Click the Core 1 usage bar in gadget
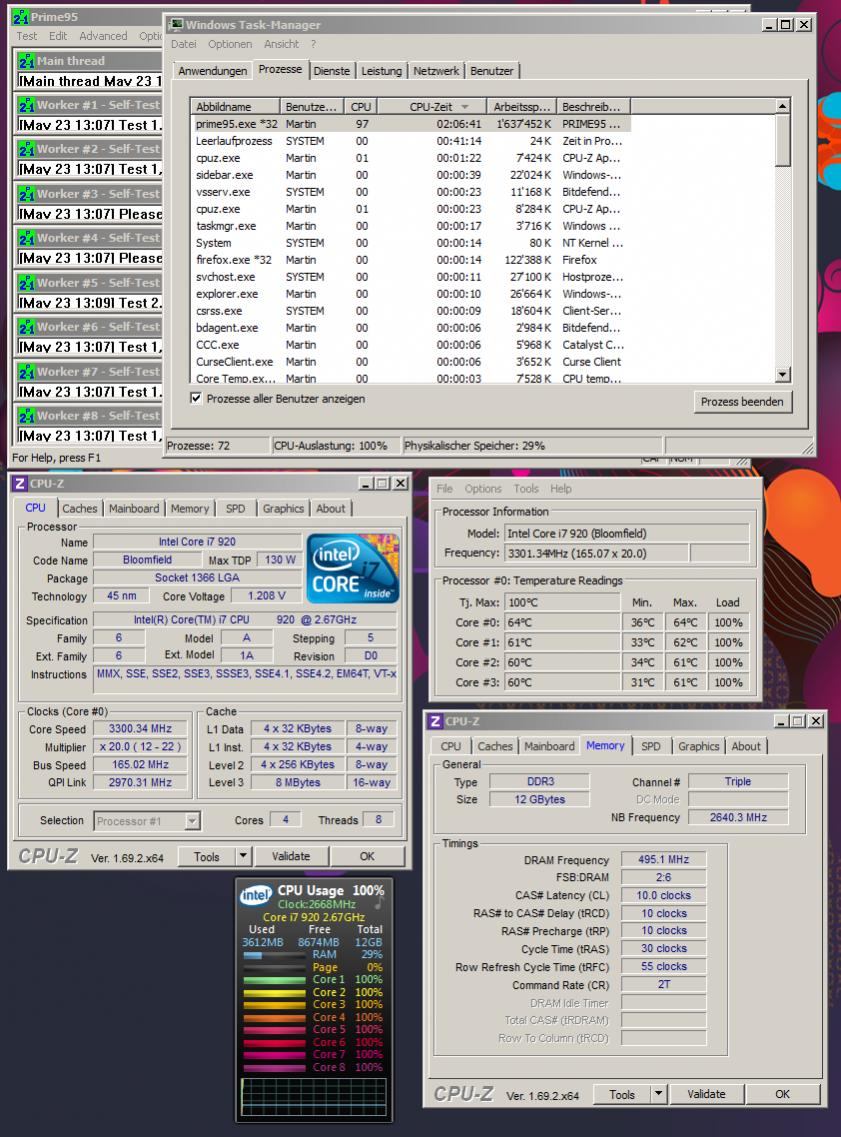Viewport: 841px width, 1137px height. pos(273,980)
